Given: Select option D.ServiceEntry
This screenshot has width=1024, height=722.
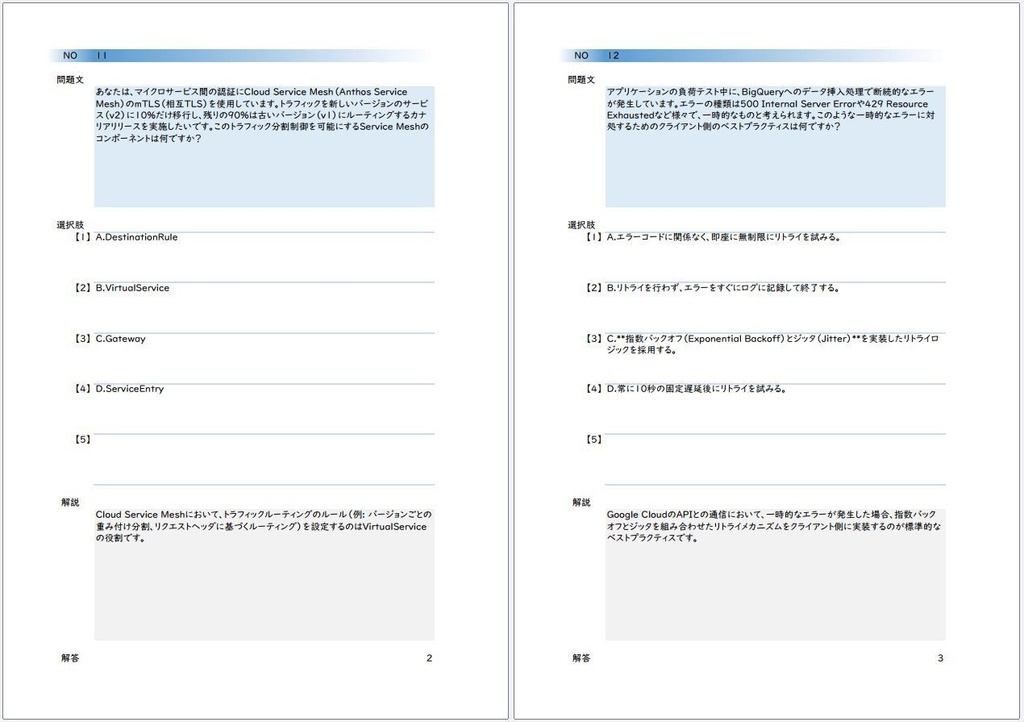Looking at the screenshot, I should click(x=130, y=388).
